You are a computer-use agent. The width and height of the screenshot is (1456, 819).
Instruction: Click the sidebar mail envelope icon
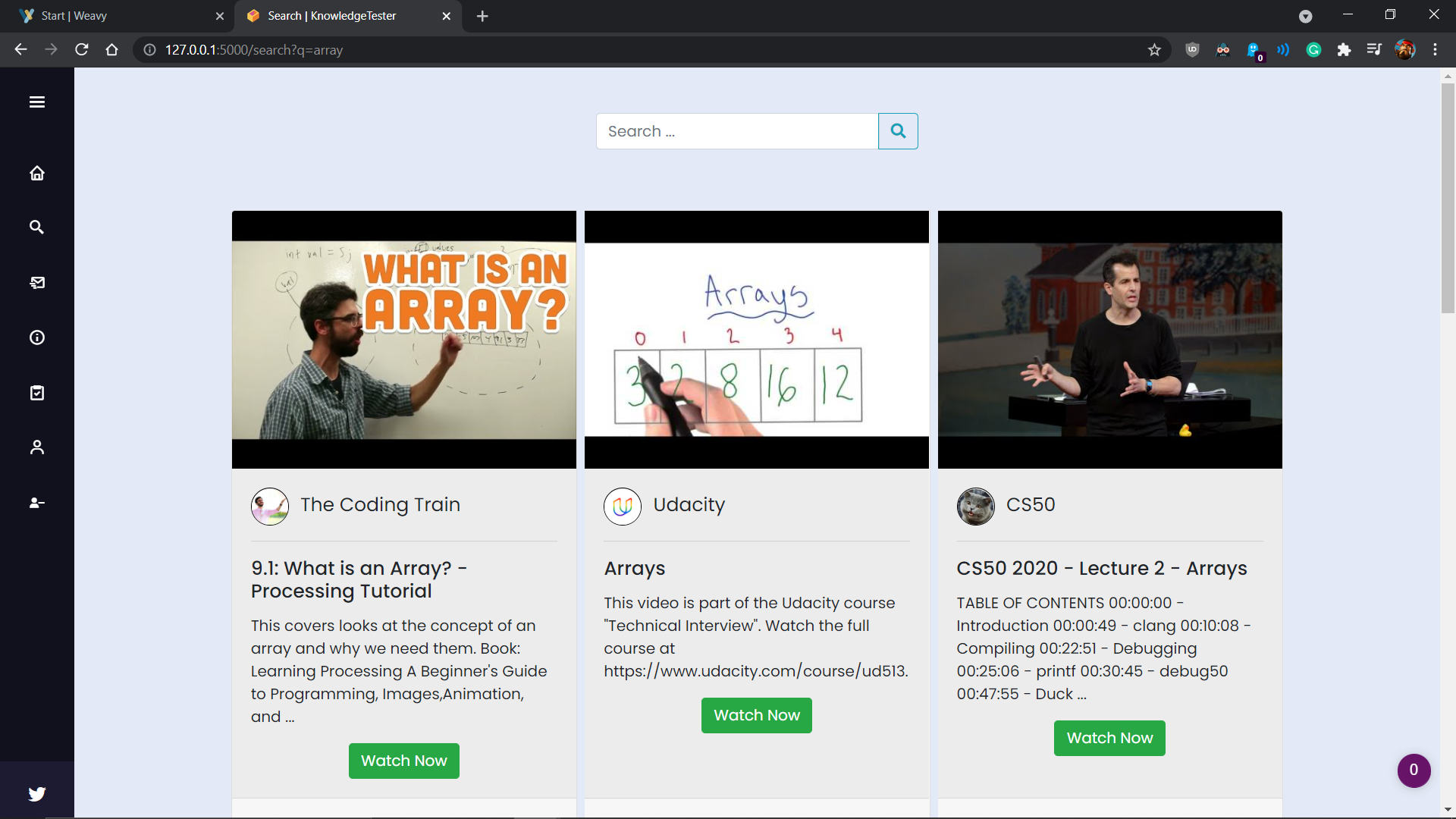36,282
